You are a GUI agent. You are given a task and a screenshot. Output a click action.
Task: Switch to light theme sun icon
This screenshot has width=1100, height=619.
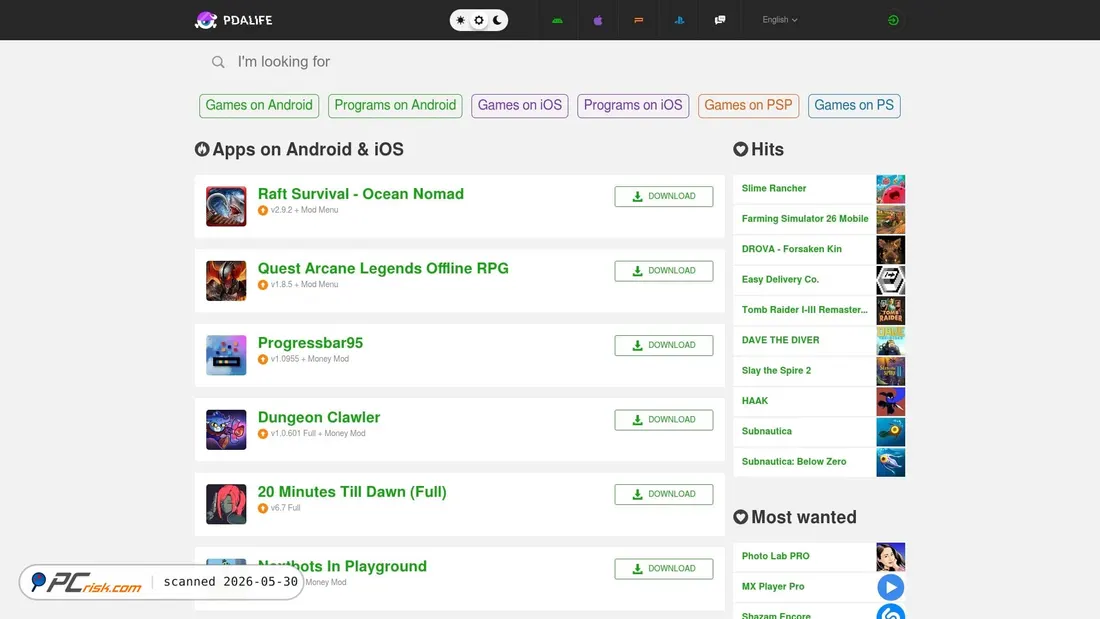click(460, 20)
